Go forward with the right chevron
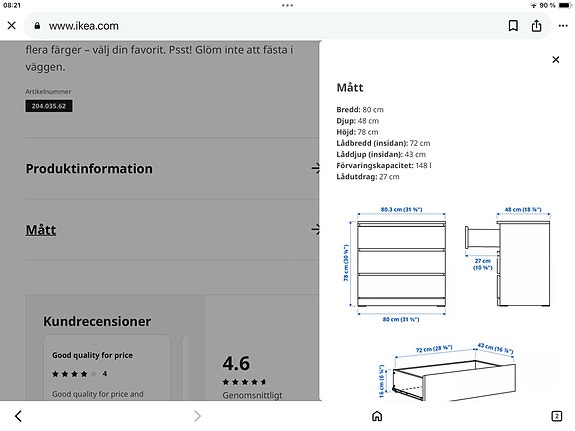This screenshot has height=431, width=575. [x=197, y=416]
